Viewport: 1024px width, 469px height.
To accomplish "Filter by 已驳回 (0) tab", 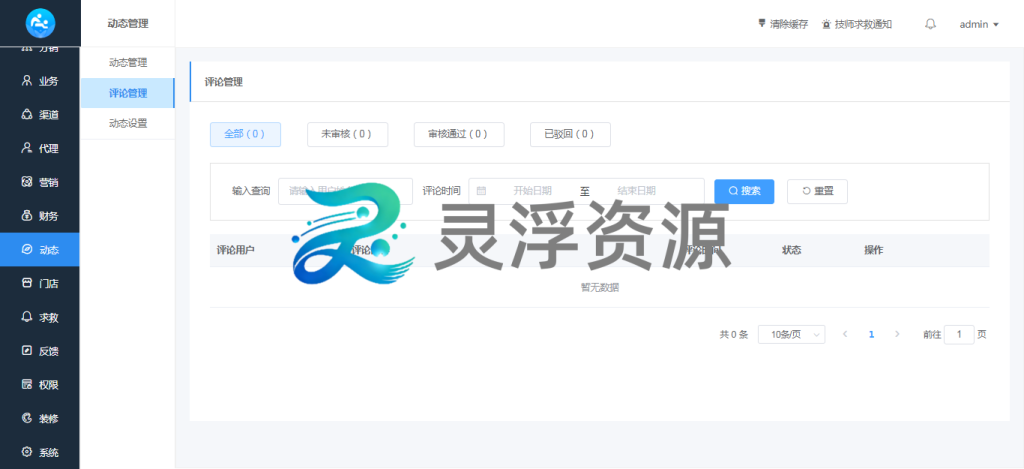I will pos(570,134).
